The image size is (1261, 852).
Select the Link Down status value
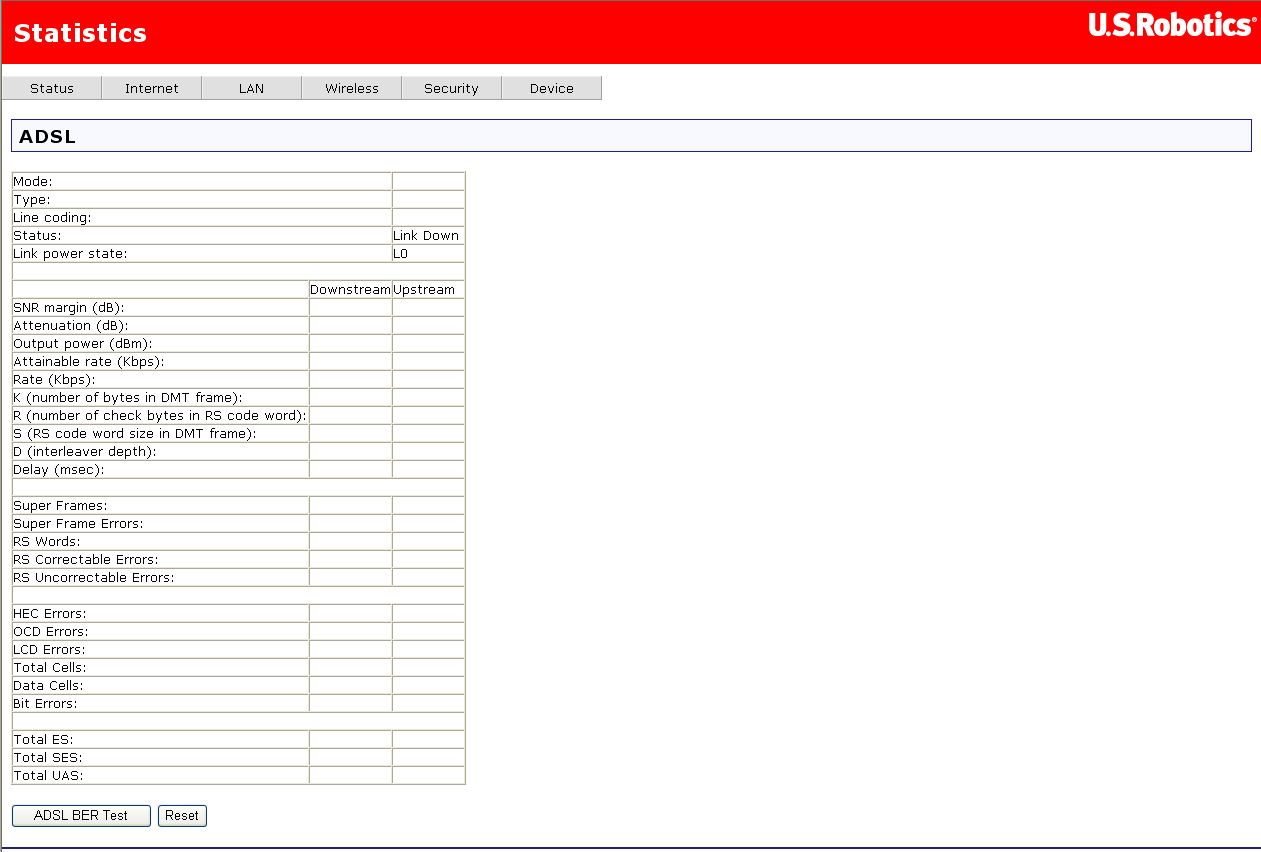click(426, 236)
